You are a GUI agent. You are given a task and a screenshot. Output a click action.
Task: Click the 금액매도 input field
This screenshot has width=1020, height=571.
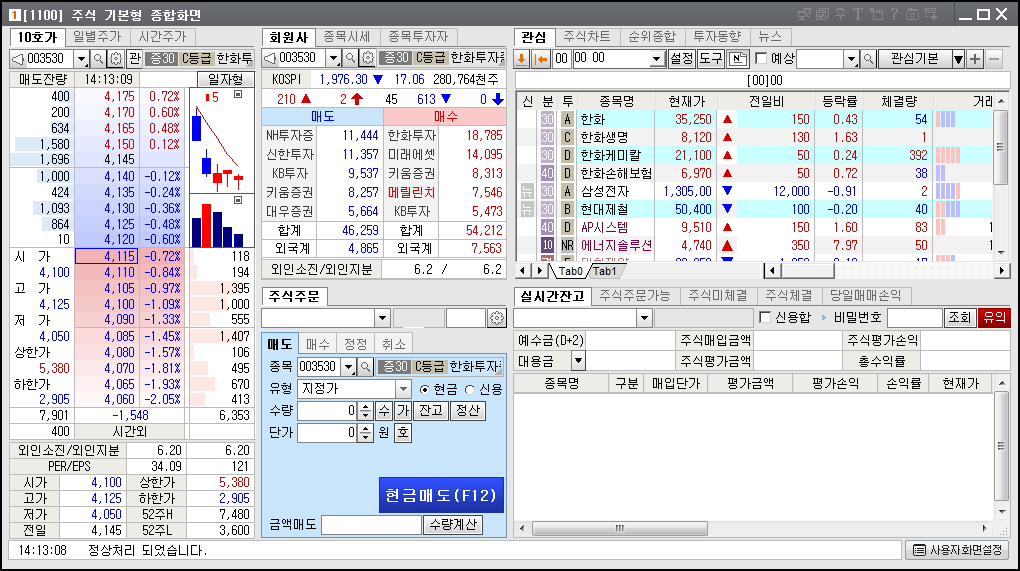(371, 524)
